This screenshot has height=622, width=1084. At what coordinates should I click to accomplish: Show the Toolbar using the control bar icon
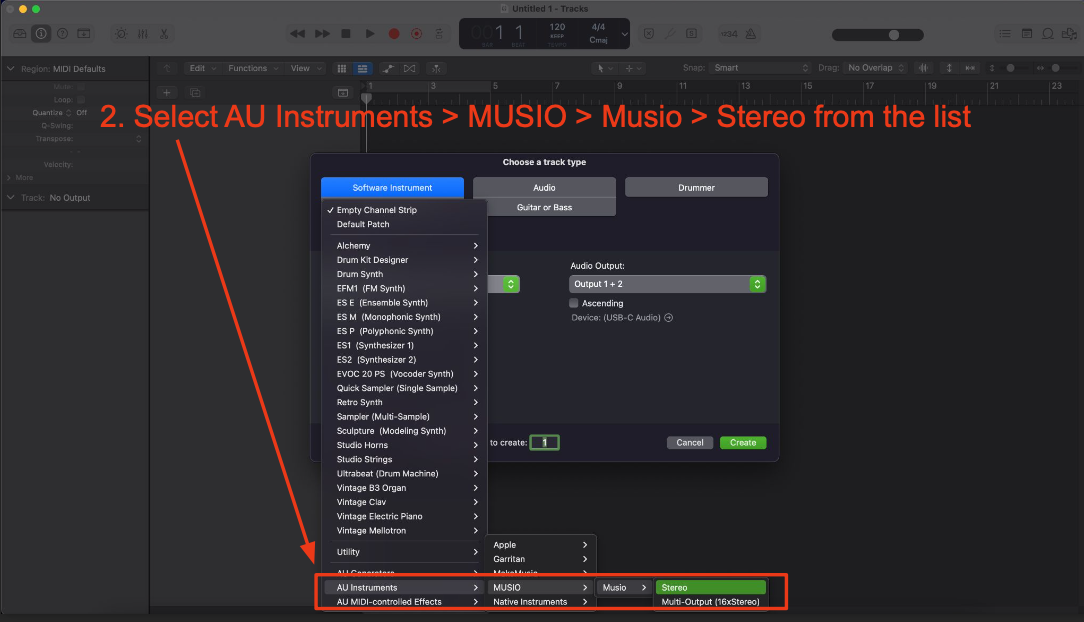pyautogui.click(x=84, y=33)
